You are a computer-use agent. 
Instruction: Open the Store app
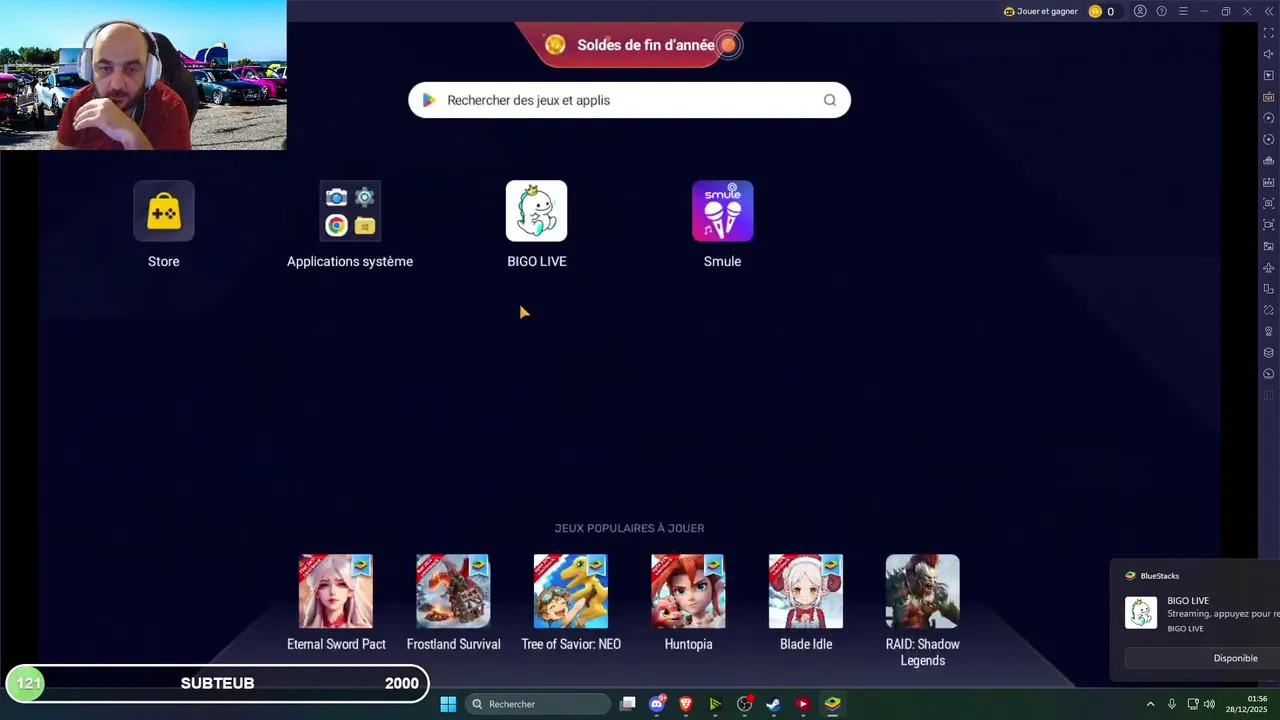[x=164, y=211]
